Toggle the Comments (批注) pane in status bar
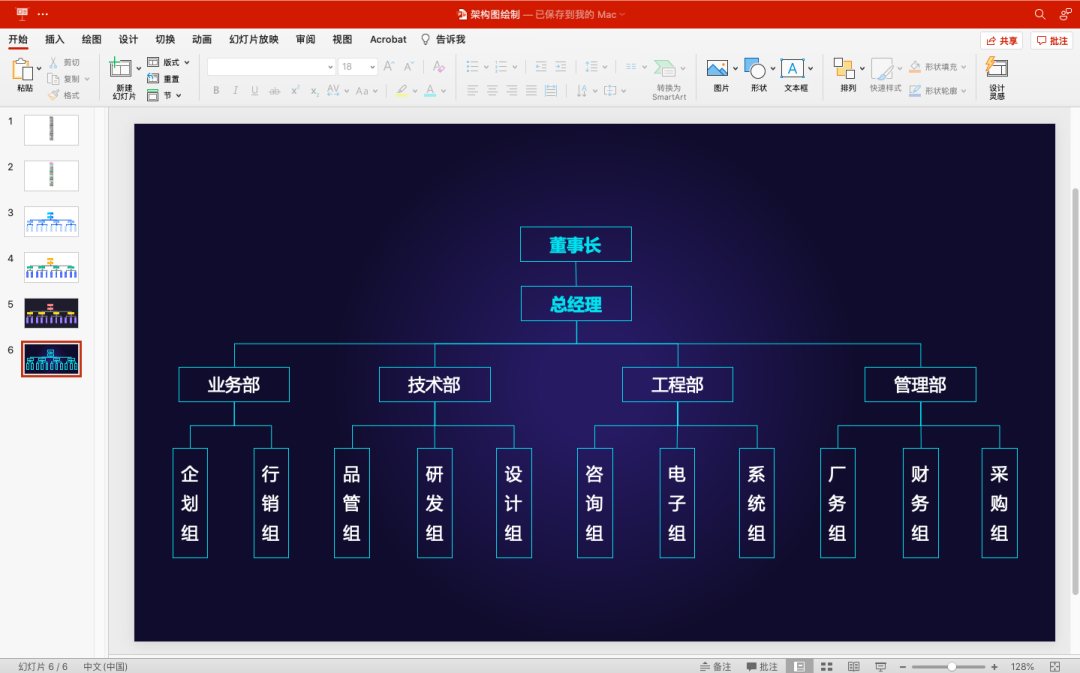Image resolution: width=1080 pixels, height=673 pixels. pyautogui.click(x=762, y=666)
